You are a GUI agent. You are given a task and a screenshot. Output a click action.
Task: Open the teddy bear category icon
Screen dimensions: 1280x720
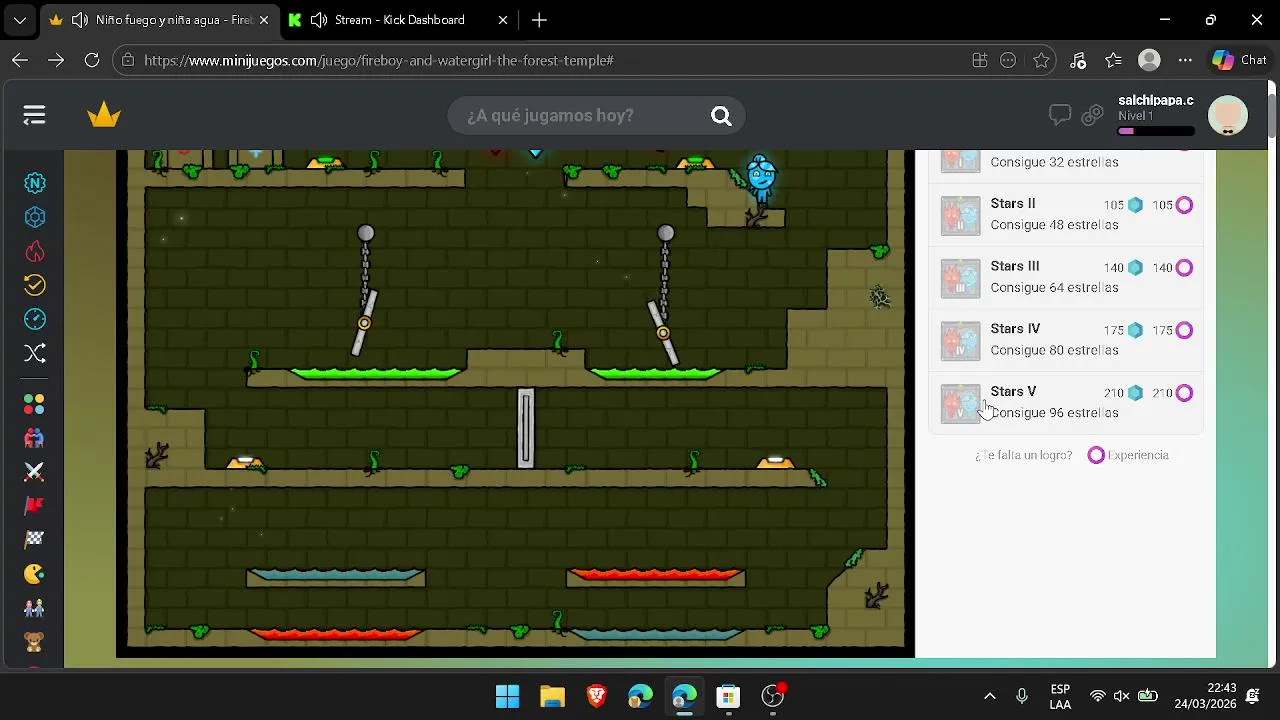(34, 642)
